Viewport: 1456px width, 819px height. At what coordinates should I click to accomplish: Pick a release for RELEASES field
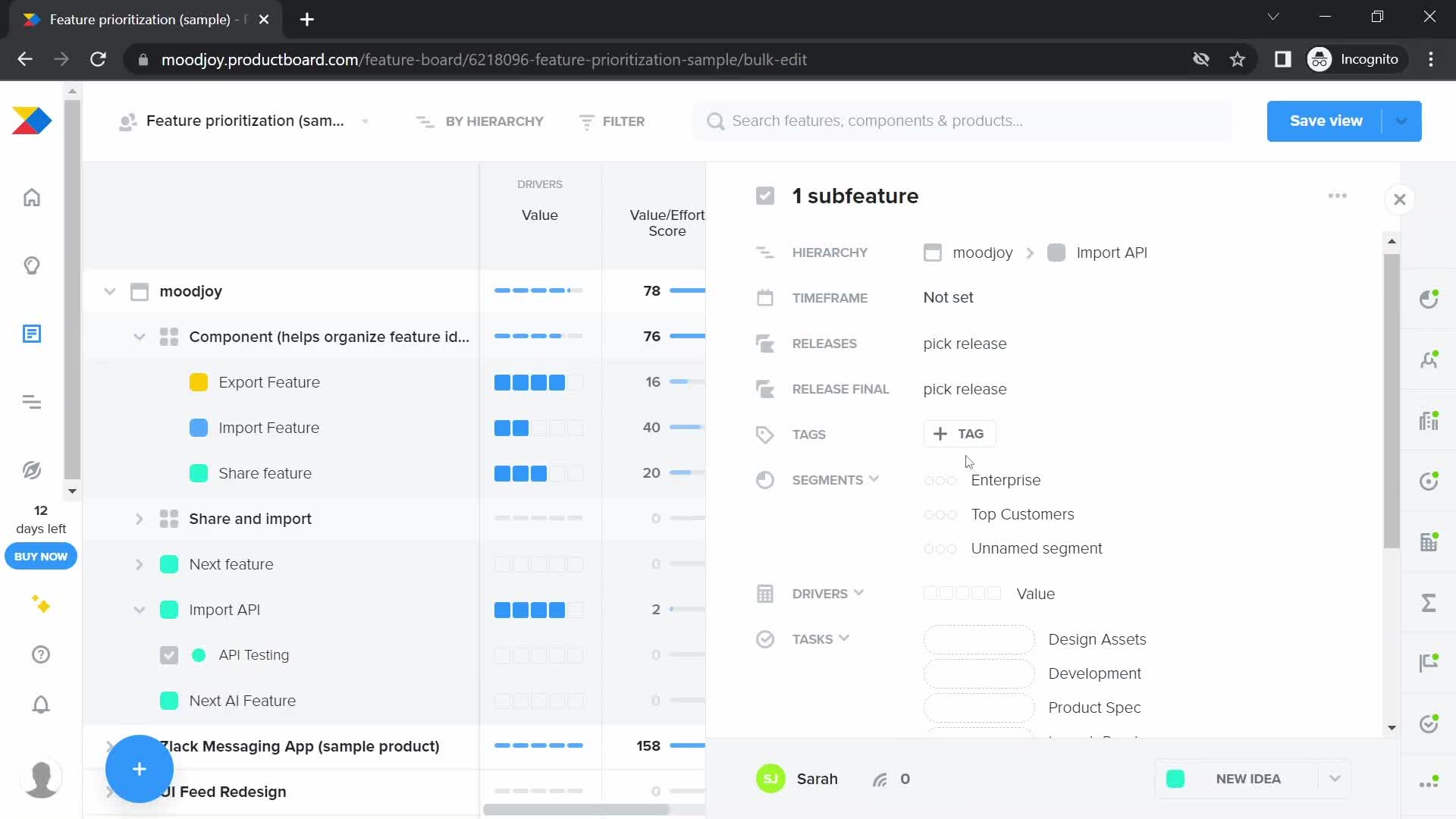[965, 344]
